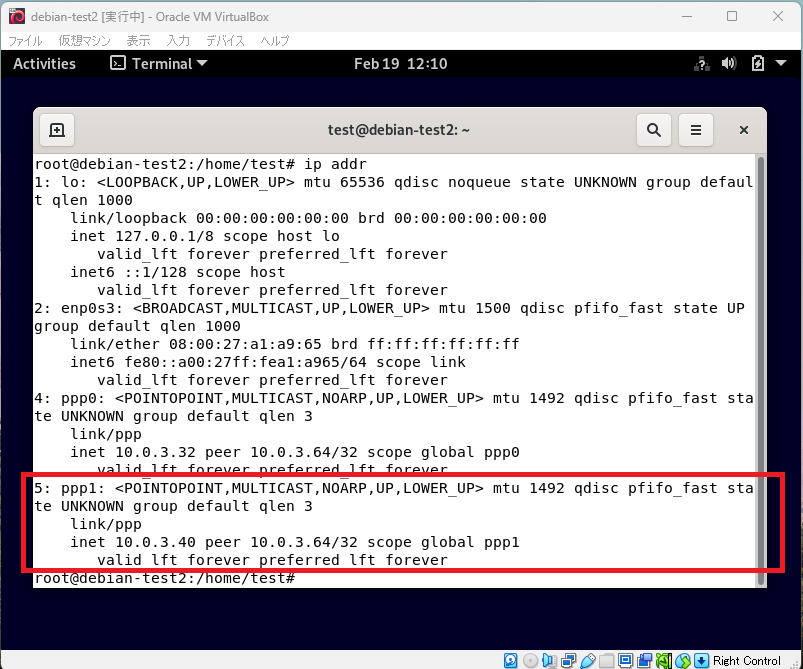Viewport: 803px width, 669px height.
Task: Maximize the VirtualBox window
Action: coord(732,16)
